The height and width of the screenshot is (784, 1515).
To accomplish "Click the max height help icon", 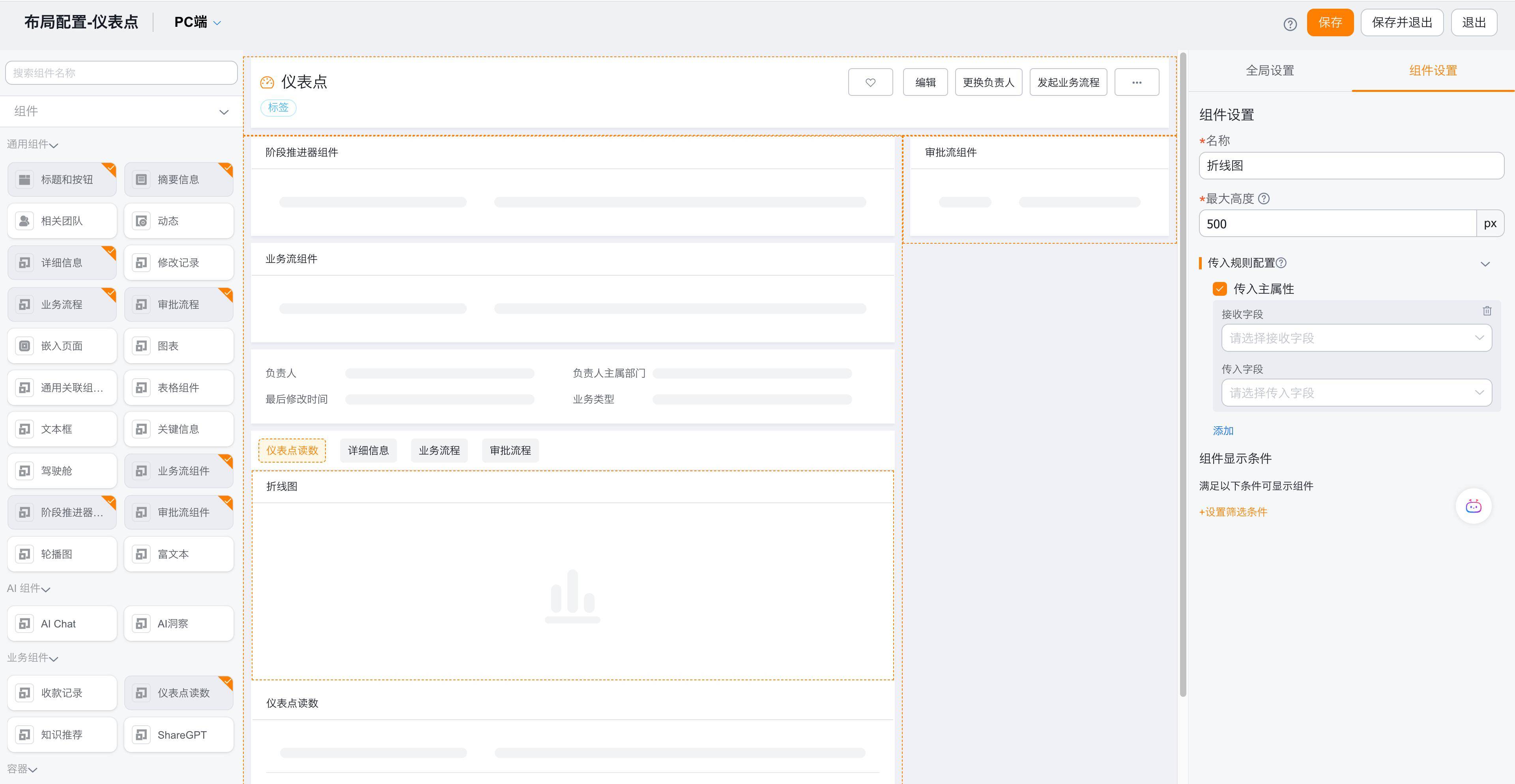I will coord(1264,199).
